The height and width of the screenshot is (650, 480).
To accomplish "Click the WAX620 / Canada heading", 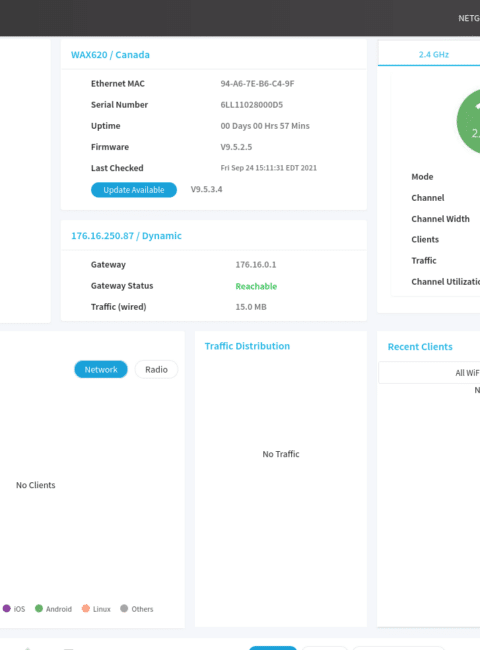I will coord(110,55).
